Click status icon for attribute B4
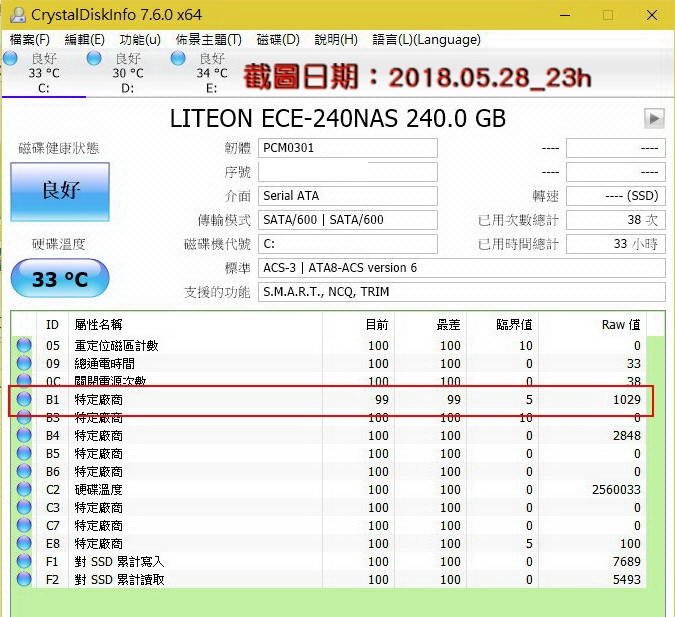This screenshot has width=675, height=617. [x=24, y=435]
